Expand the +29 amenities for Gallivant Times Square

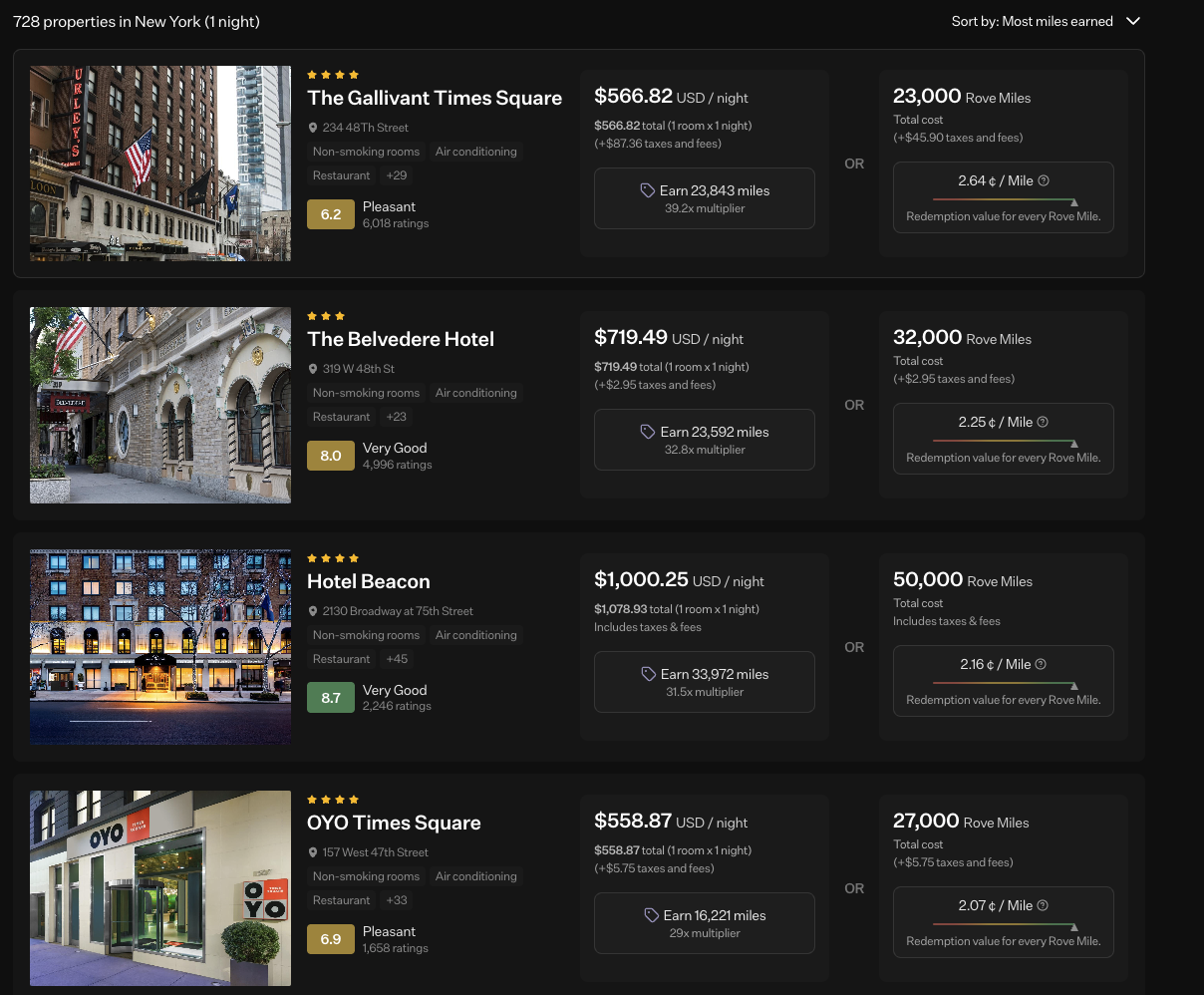click(x=397, y=175)
